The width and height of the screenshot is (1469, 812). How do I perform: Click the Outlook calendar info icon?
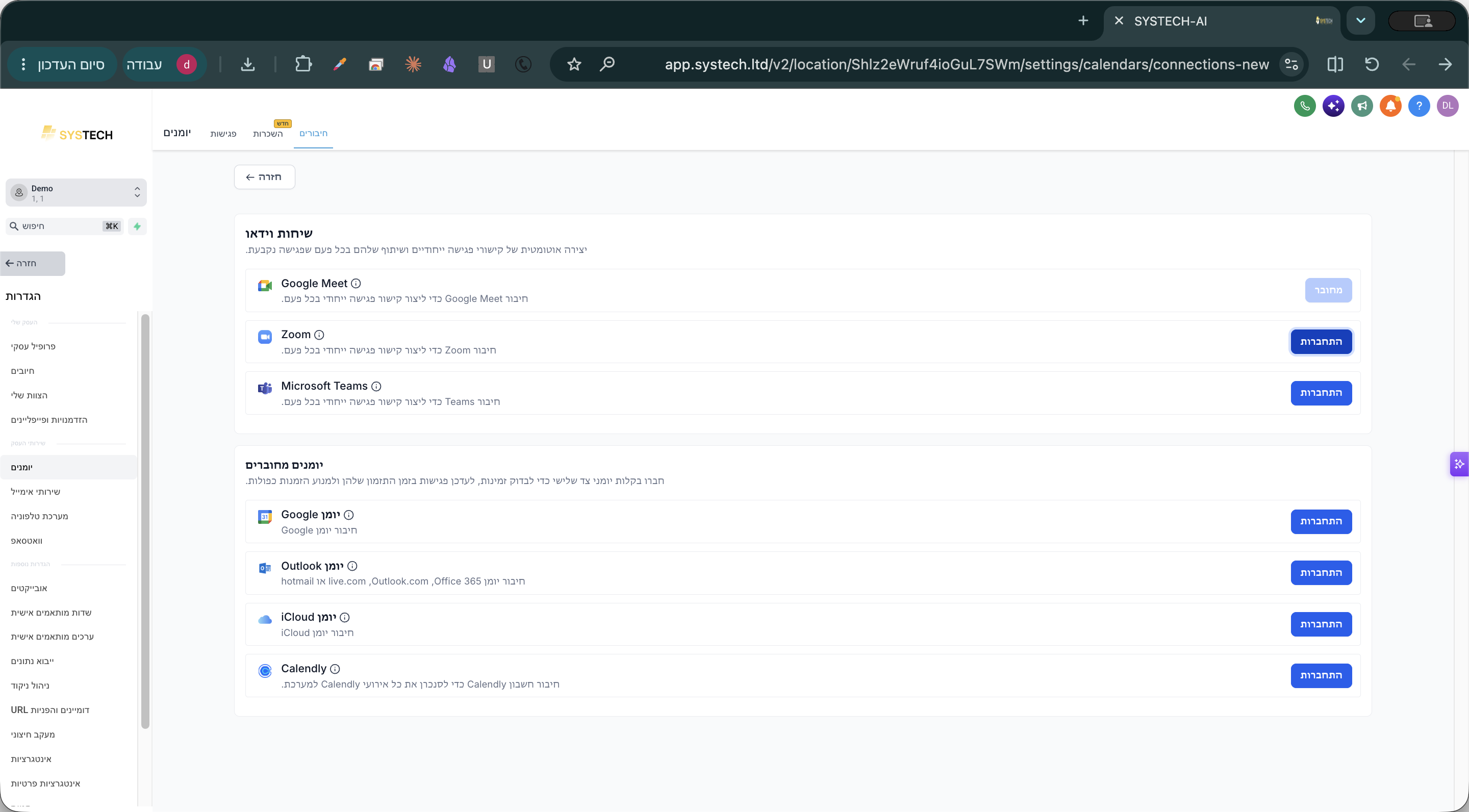pos(352,566)
